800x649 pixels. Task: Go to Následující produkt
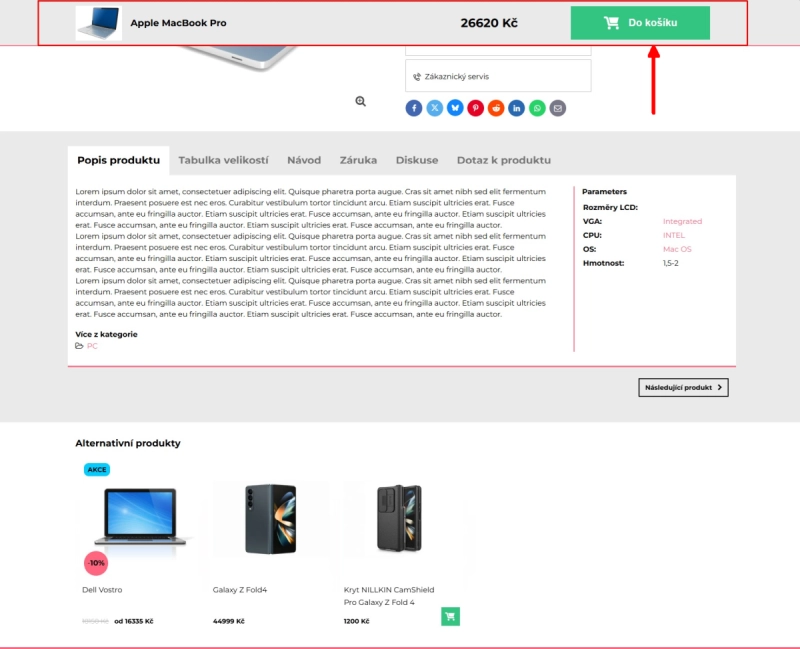pos(683,387)
